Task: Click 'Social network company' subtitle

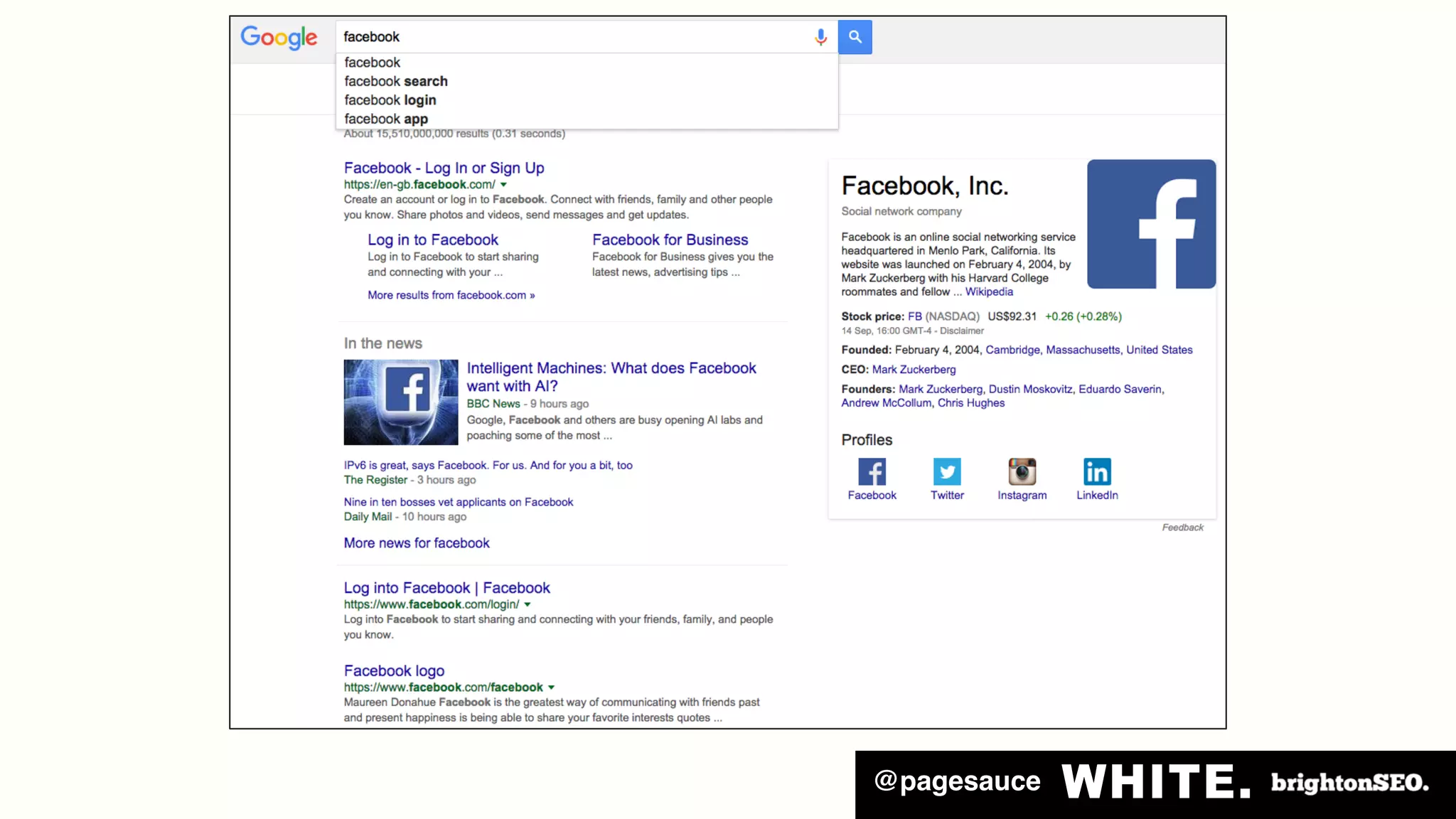Action: click(901, 211)
